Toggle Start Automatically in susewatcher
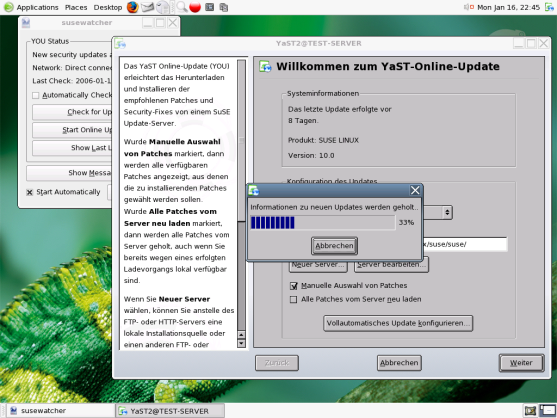 [29, 192]
